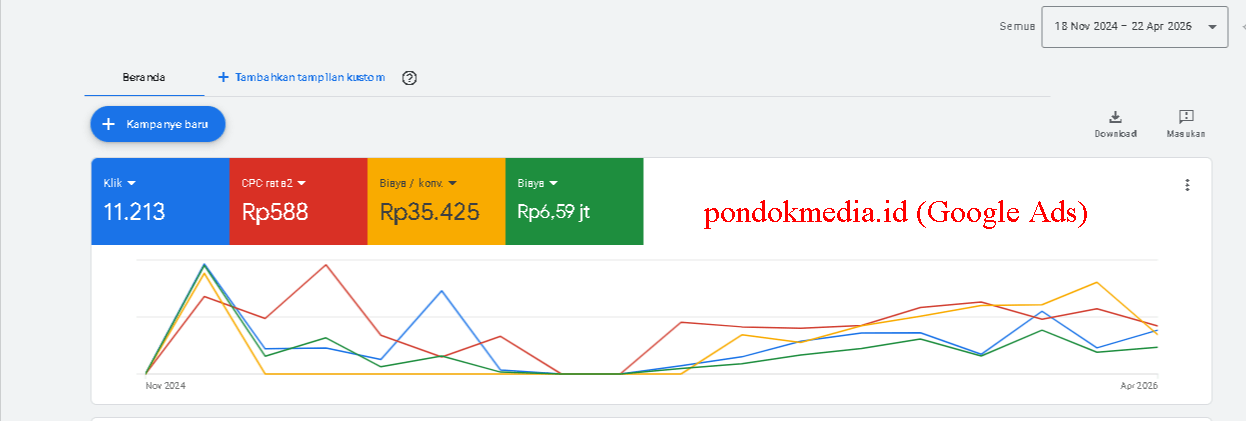
Task: Click the Semua label beside the date range
Action: 1015,27
